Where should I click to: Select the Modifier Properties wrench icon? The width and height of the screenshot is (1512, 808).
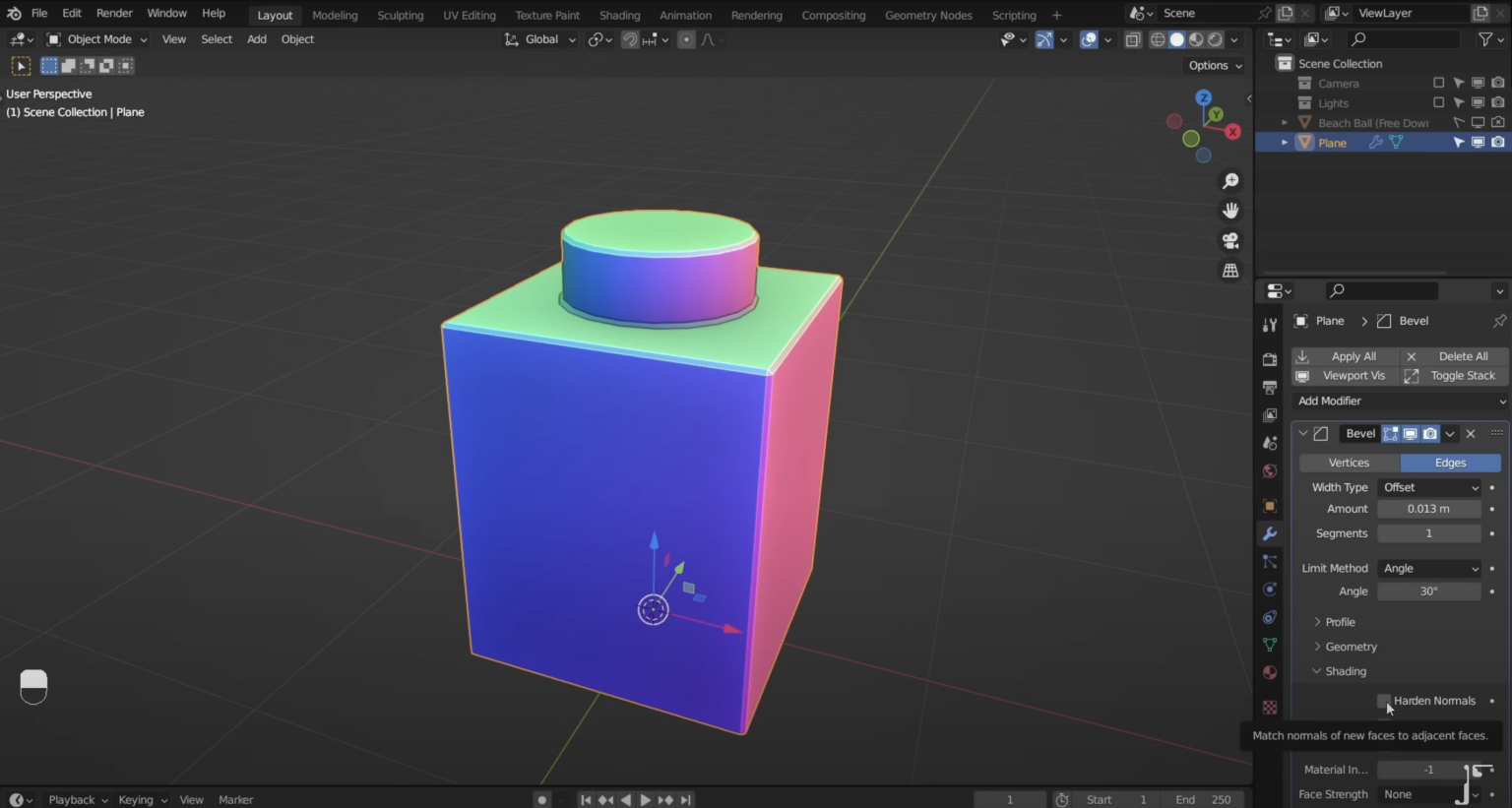[x=1269, y=533]
